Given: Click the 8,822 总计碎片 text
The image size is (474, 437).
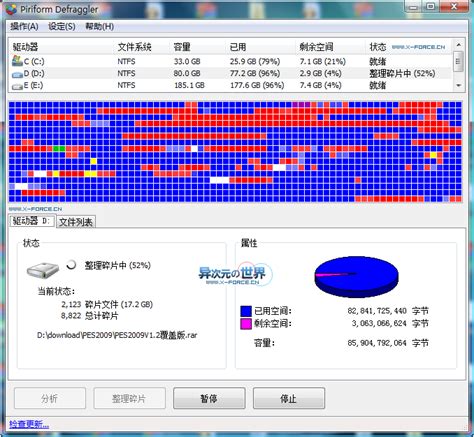Looking at the screenshot, I should [90, 315].
